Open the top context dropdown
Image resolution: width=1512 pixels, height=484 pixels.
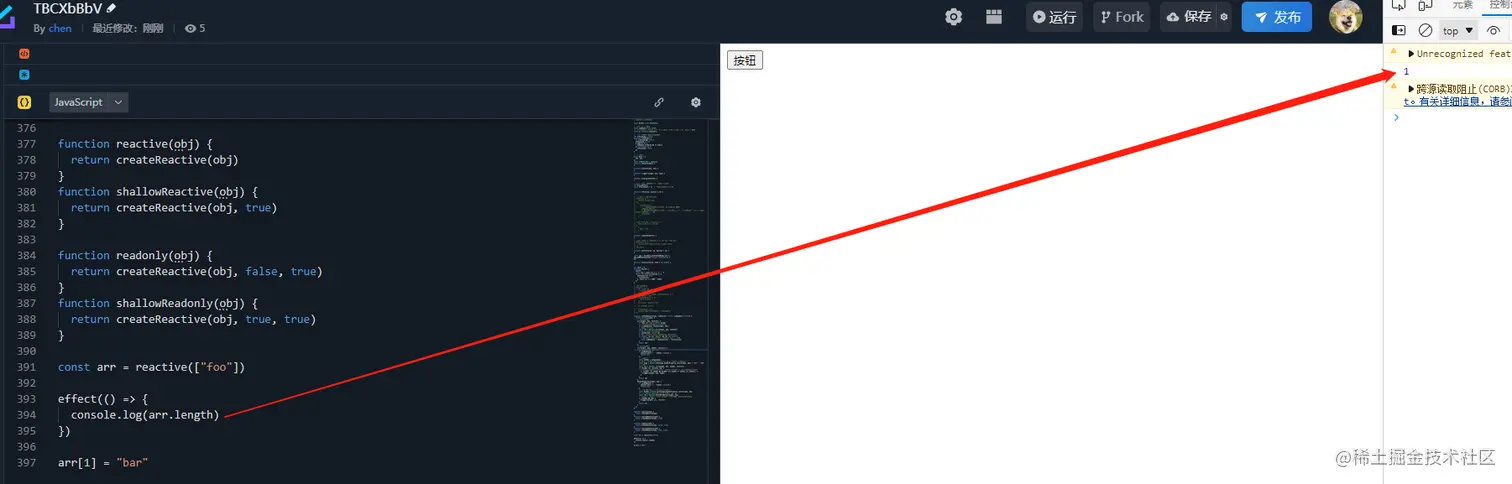coord(1458,31)
